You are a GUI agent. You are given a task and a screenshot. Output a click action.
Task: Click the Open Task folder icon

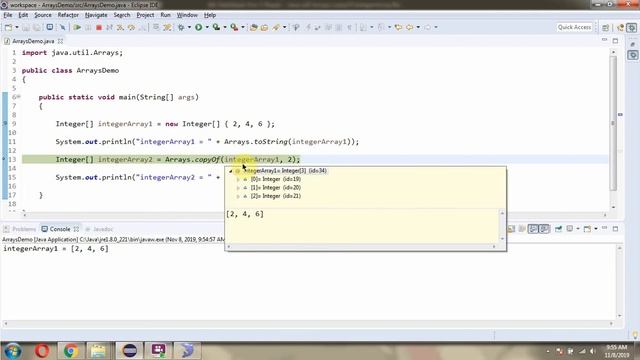coord(264,27)
